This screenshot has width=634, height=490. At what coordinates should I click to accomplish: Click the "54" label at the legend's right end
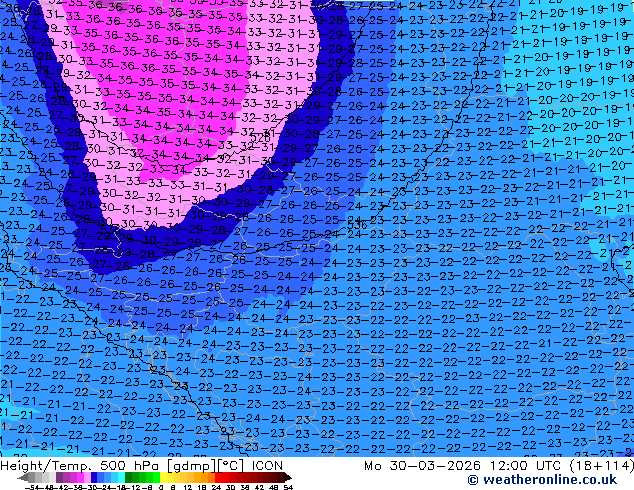[x=288, y=487]
